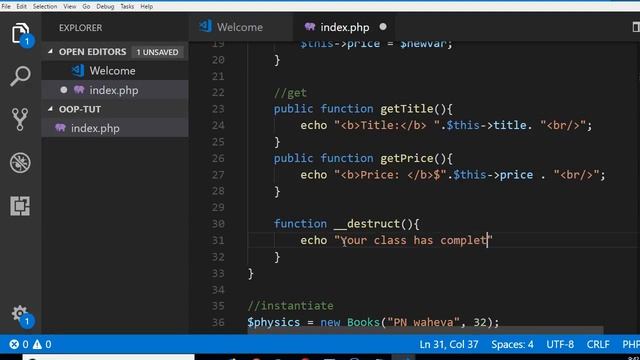Open index.php in OOP-TUT folder
This screenshot has height=360, width=640.
click(x=115, y=128)
